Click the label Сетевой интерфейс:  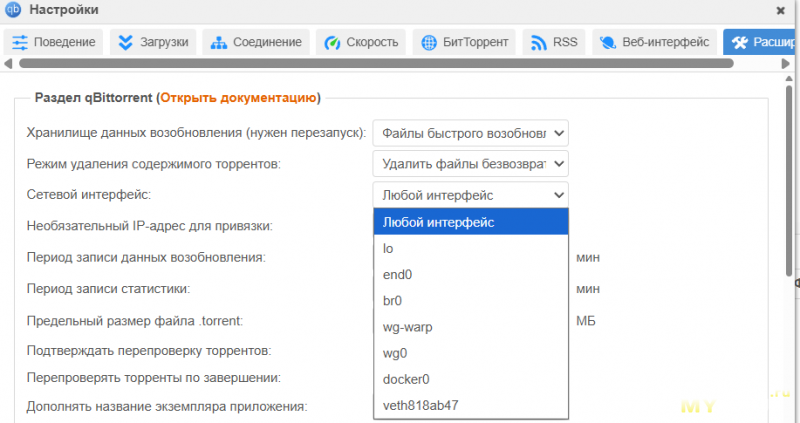click(x=89, y=194)
